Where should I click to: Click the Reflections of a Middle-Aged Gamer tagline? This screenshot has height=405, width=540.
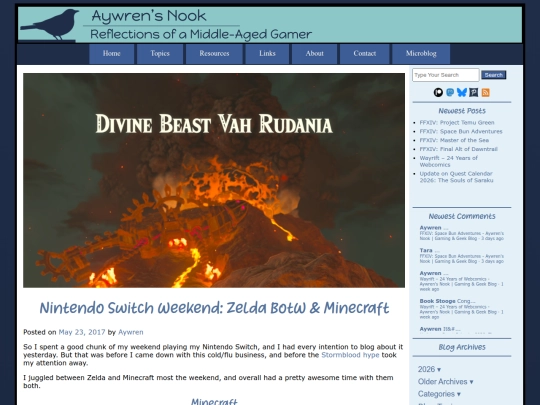tap(201, 34)
